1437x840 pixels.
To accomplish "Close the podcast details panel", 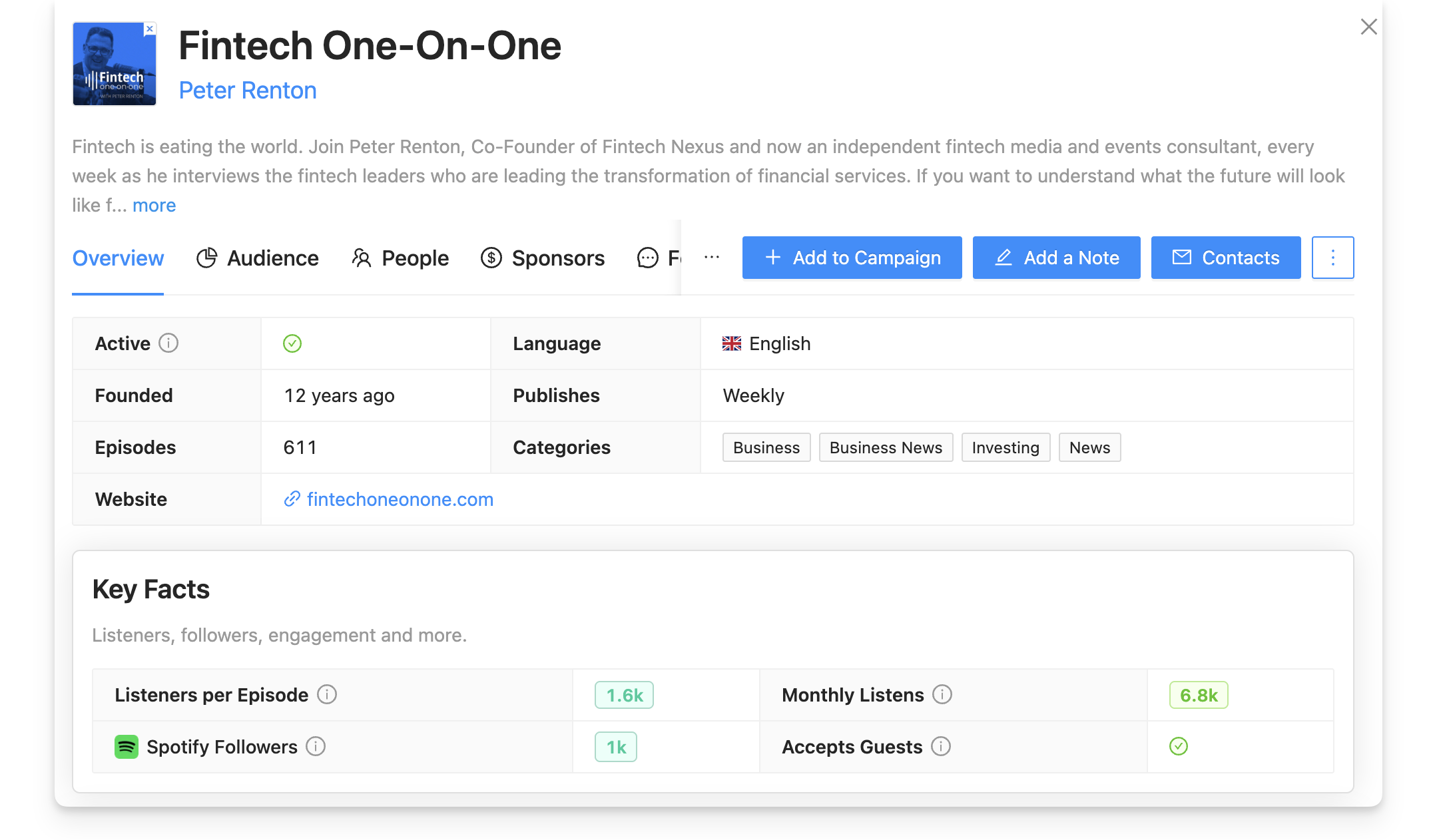I will 1368,27.
